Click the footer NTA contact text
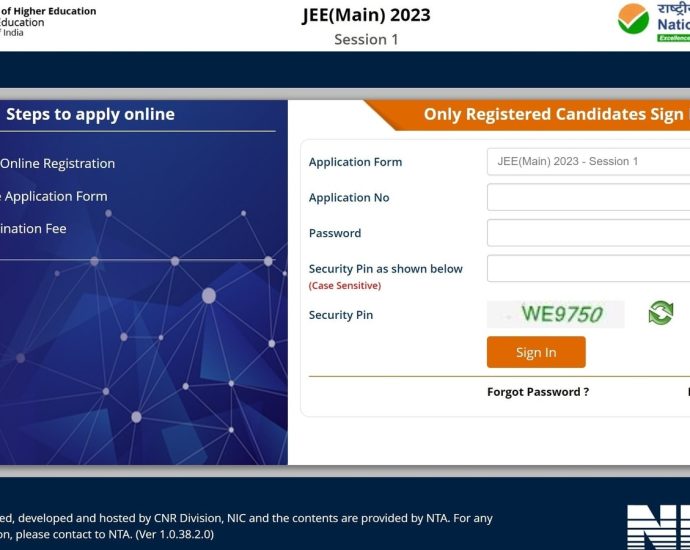The height and width of the screenshot is (550, 690). click(246, 526)
